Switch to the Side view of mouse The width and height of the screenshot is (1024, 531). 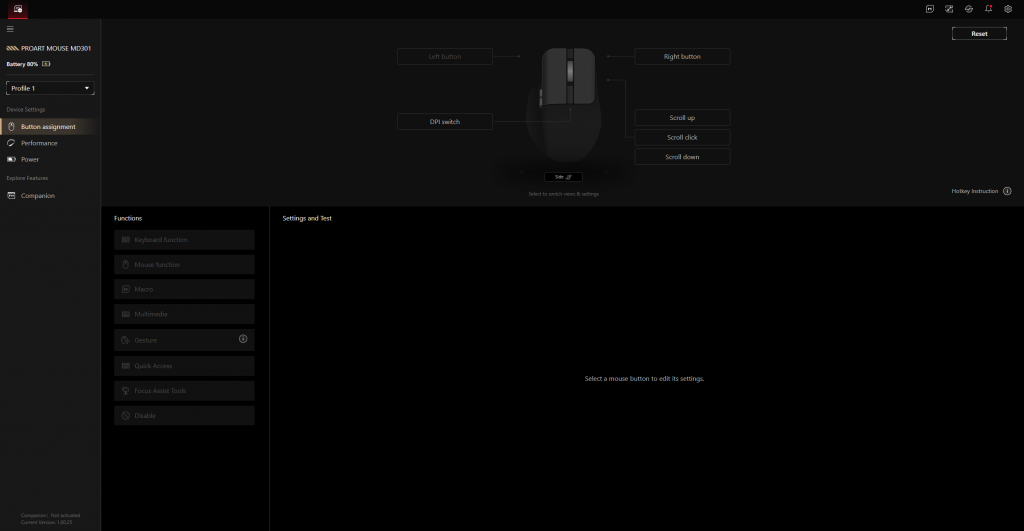point(563,177)
